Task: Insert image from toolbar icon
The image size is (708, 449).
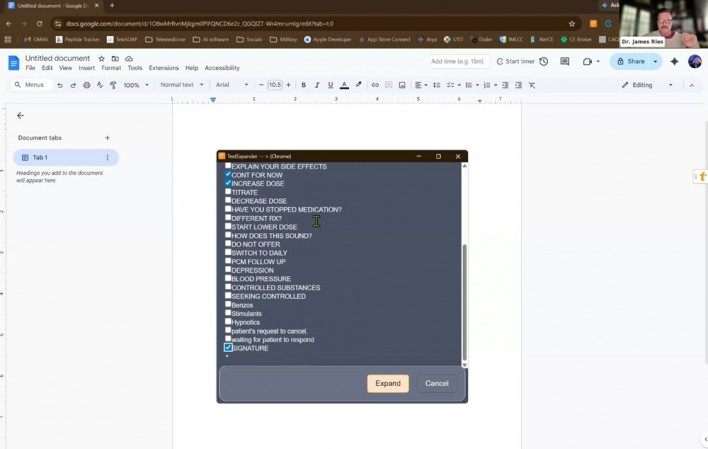Action: [x=402, y=85]
